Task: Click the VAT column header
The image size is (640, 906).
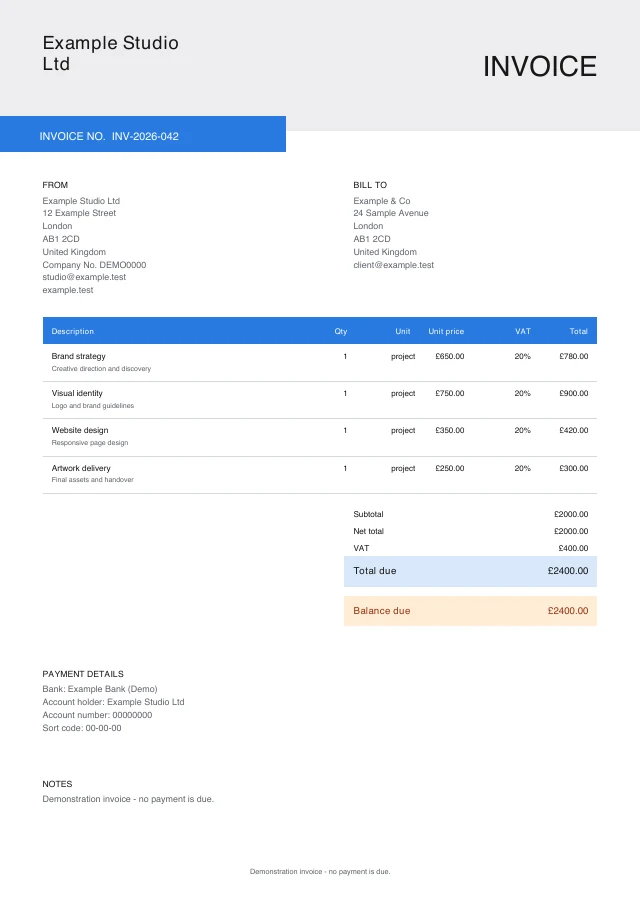Action: tap(523, 331)
